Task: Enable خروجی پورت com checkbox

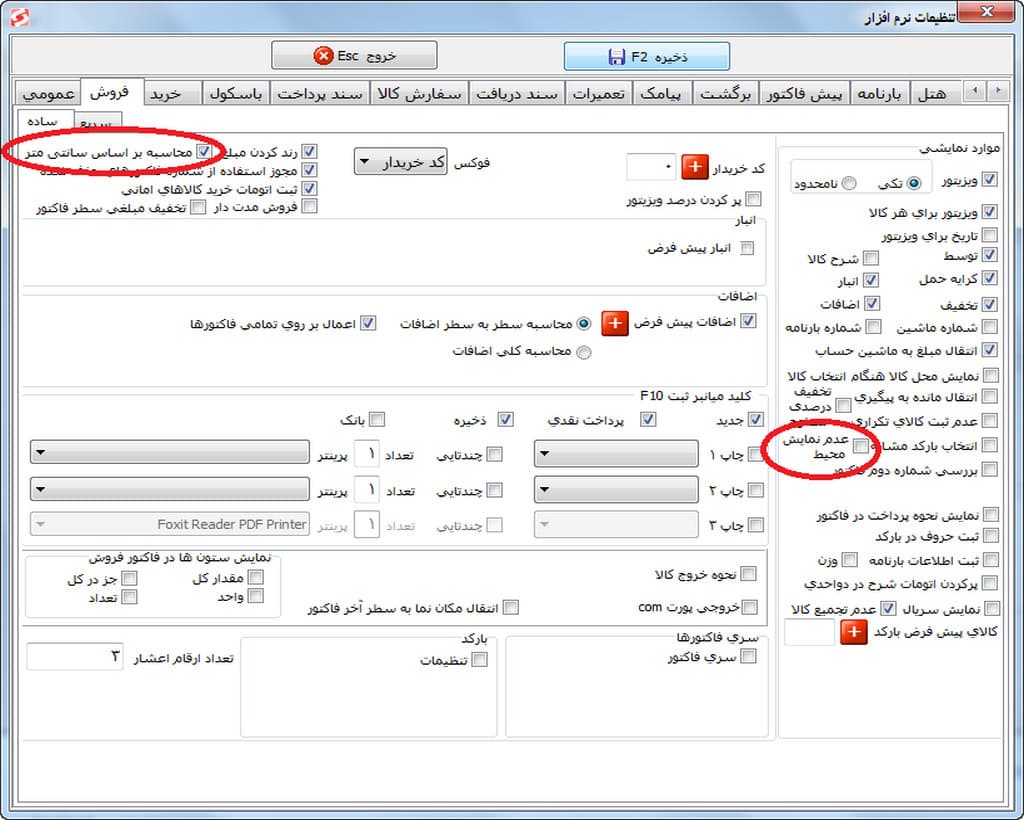Action: coord(750,607)
